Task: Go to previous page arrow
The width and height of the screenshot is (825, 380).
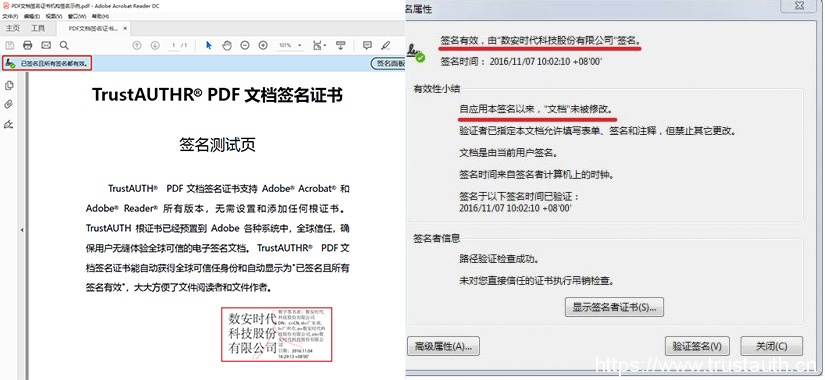Action: tap(137, 45)
